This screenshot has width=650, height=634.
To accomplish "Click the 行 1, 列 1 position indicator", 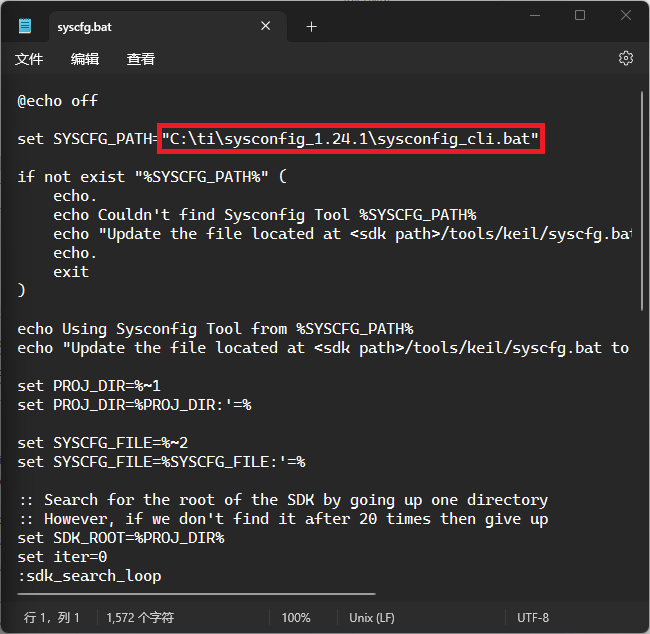I will click(51, 618).
